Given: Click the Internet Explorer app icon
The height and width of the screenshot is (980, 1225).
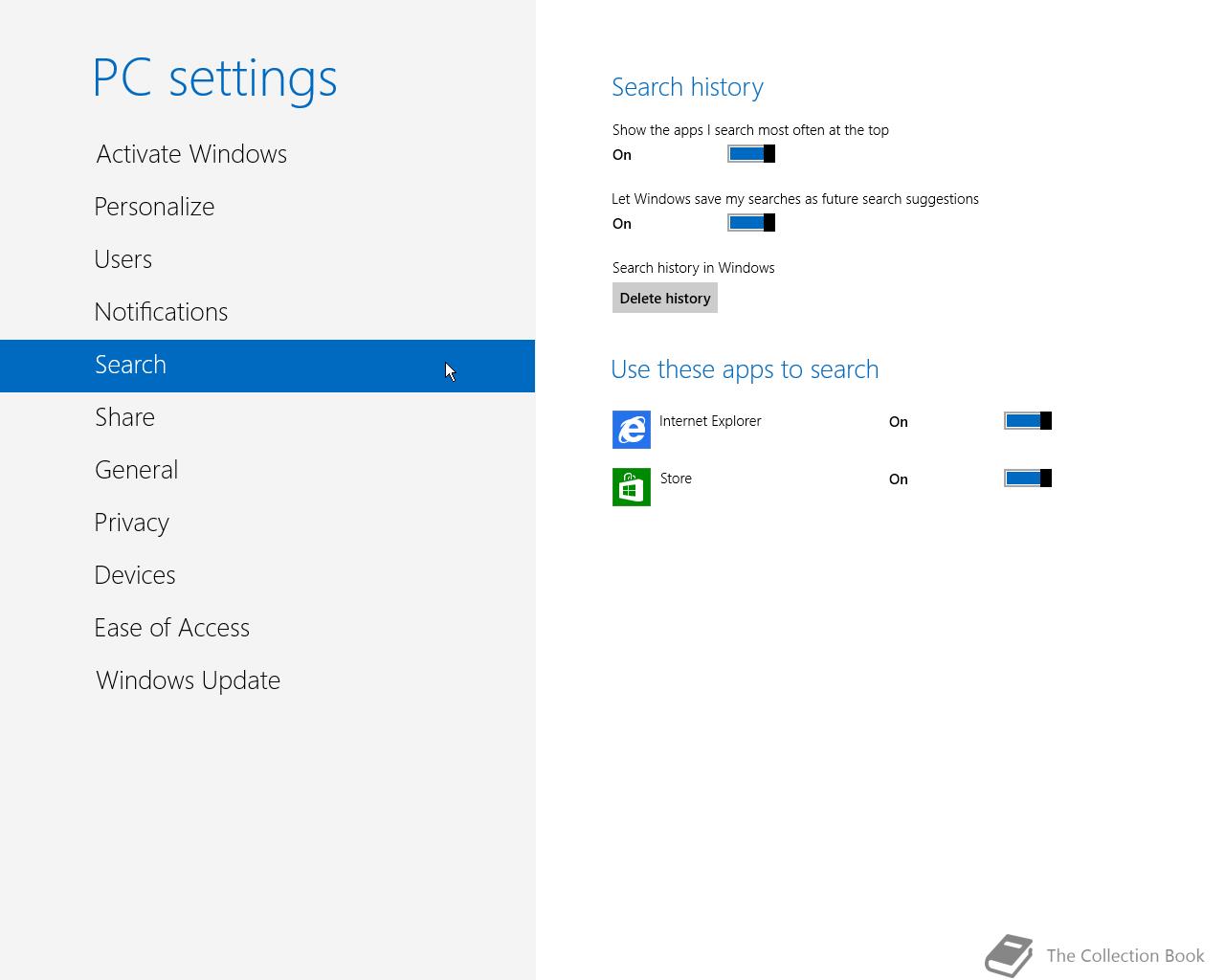Looking at the screenshot, I should [632, 430].
